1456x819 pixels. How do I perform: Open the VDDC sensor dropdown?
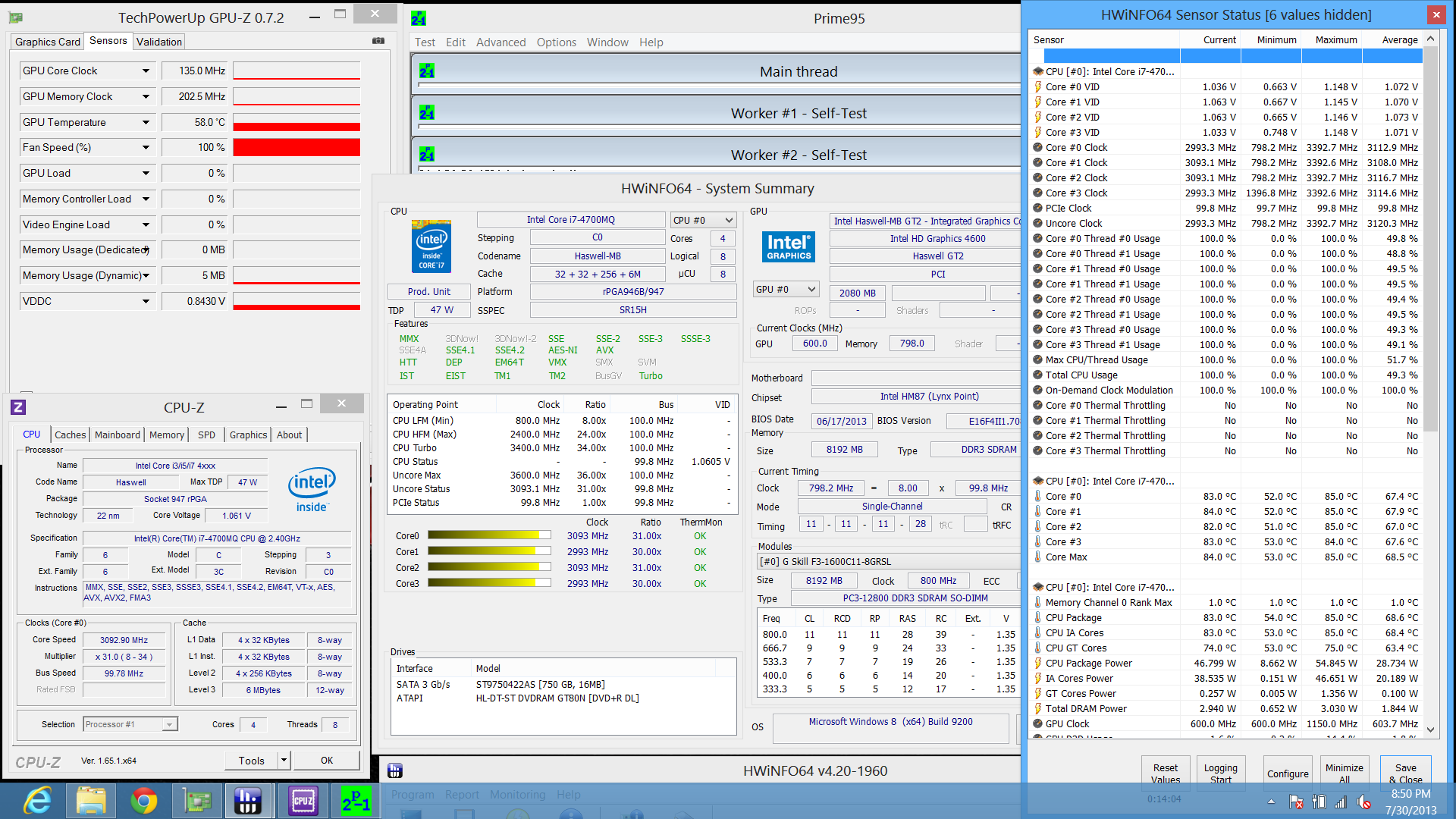tap(146, 301)
